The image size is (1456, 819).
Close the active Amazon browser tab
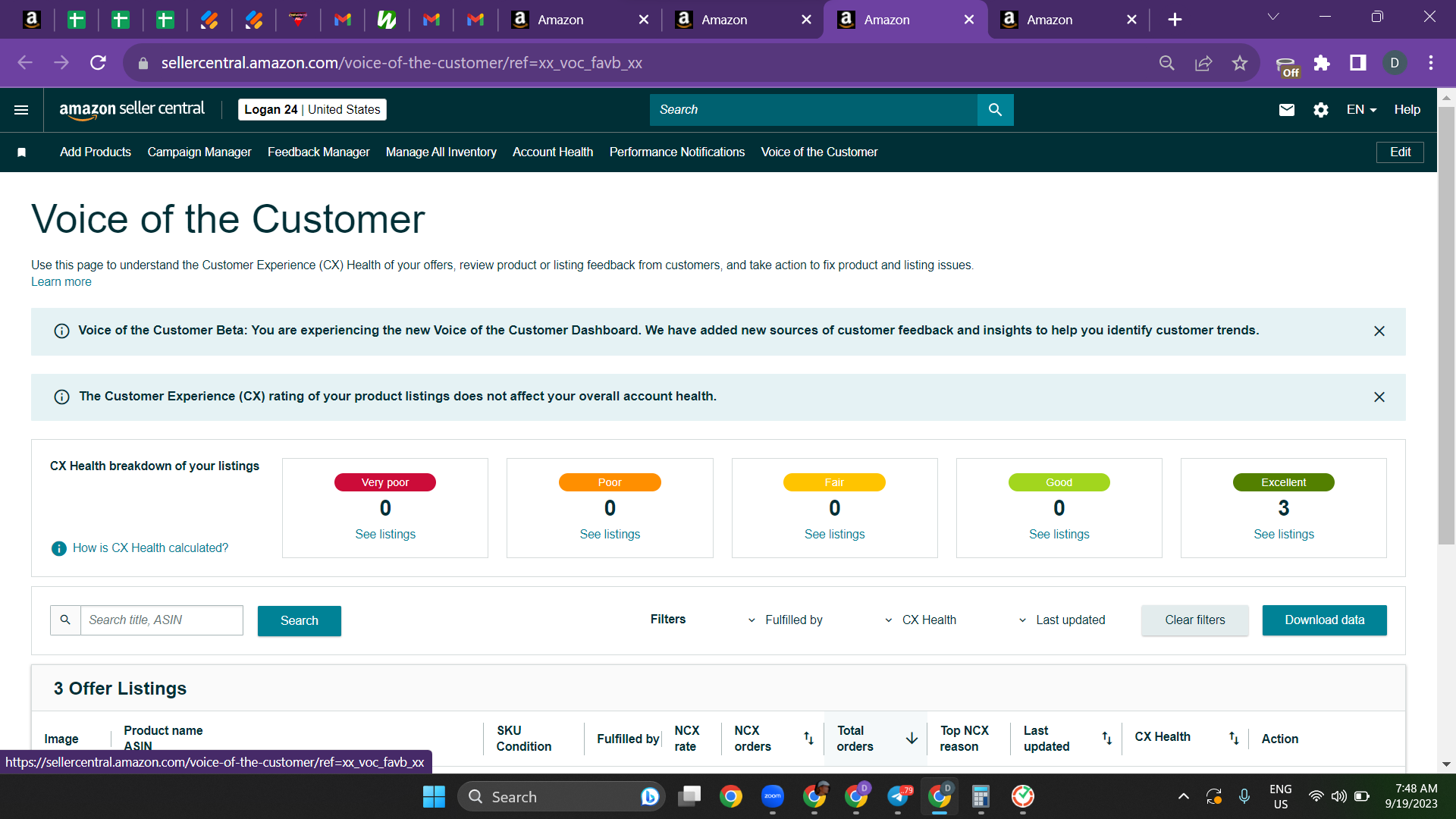pyautogui.click(x=969, y=20)
